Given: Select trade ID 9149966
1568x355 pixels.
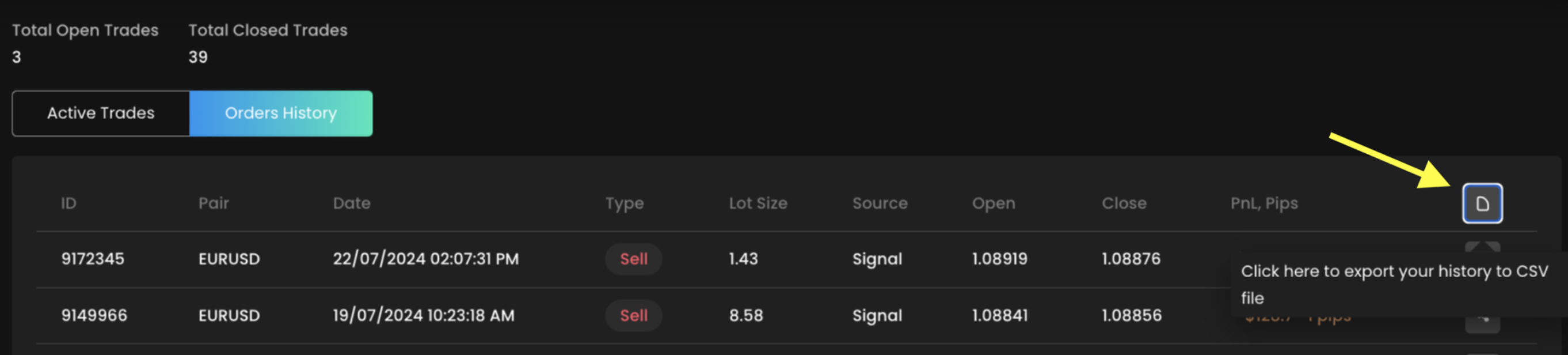Looking at the screenshot, I should [x=94, y=315].
